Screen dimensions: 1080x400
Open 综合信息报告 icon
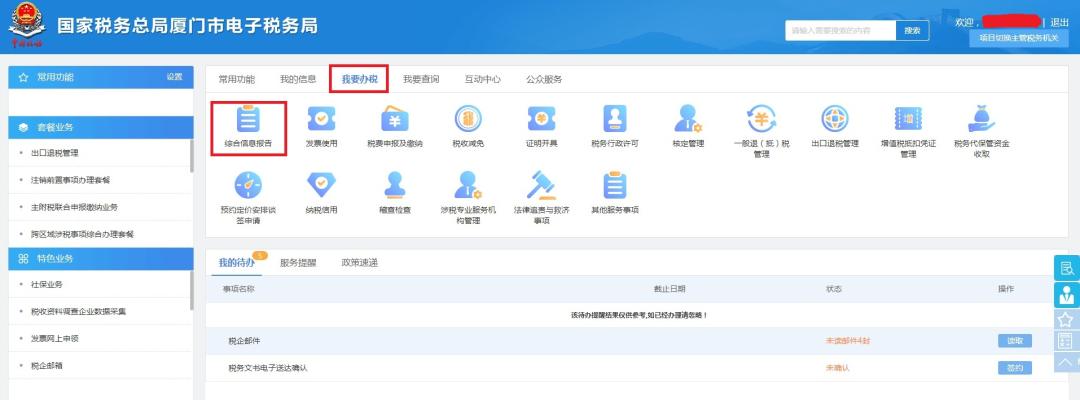pos(248,118)
